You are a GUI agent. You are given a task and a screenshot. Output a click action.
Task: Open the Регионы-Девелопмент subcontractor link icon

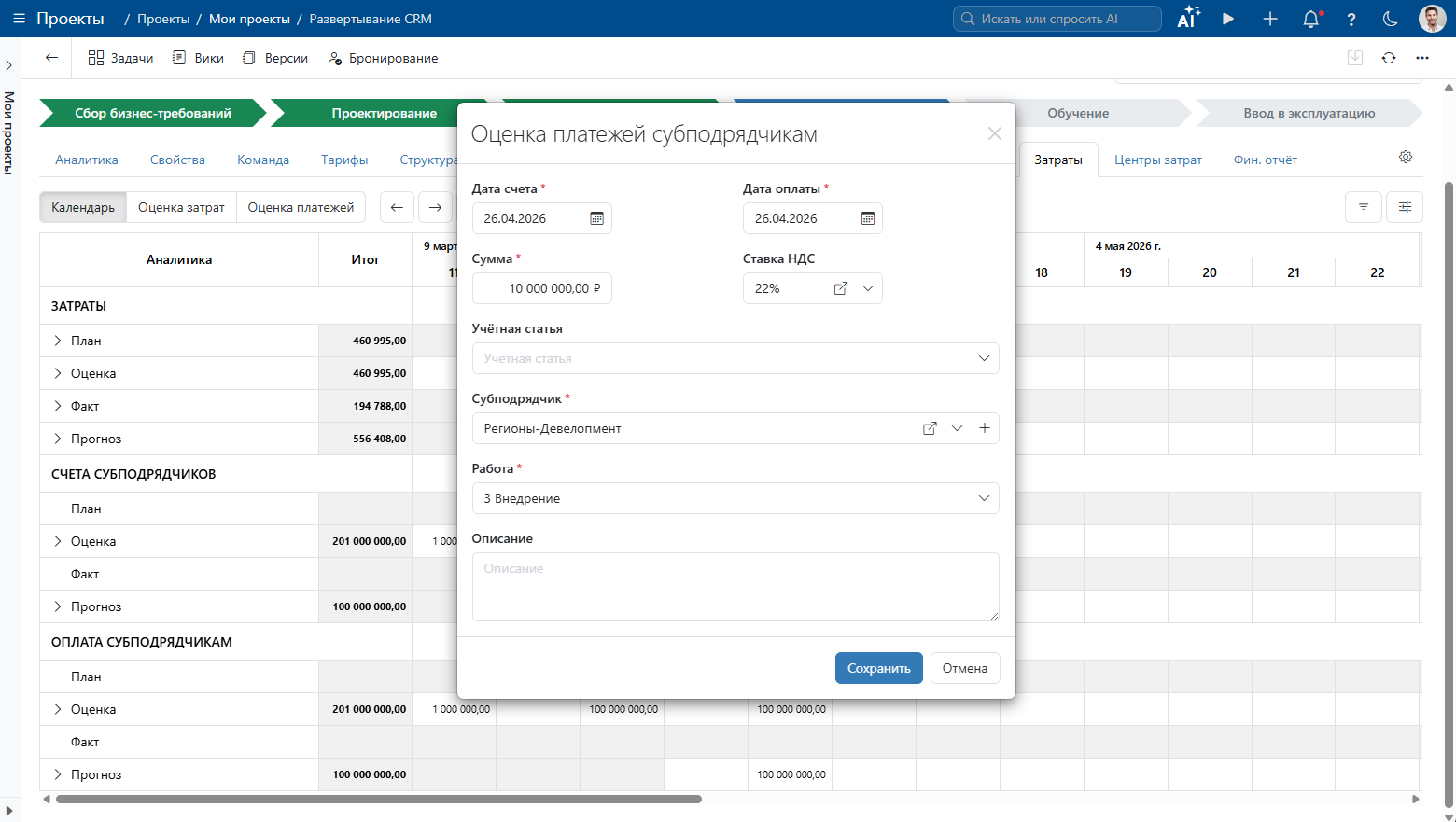coord(930,428)
